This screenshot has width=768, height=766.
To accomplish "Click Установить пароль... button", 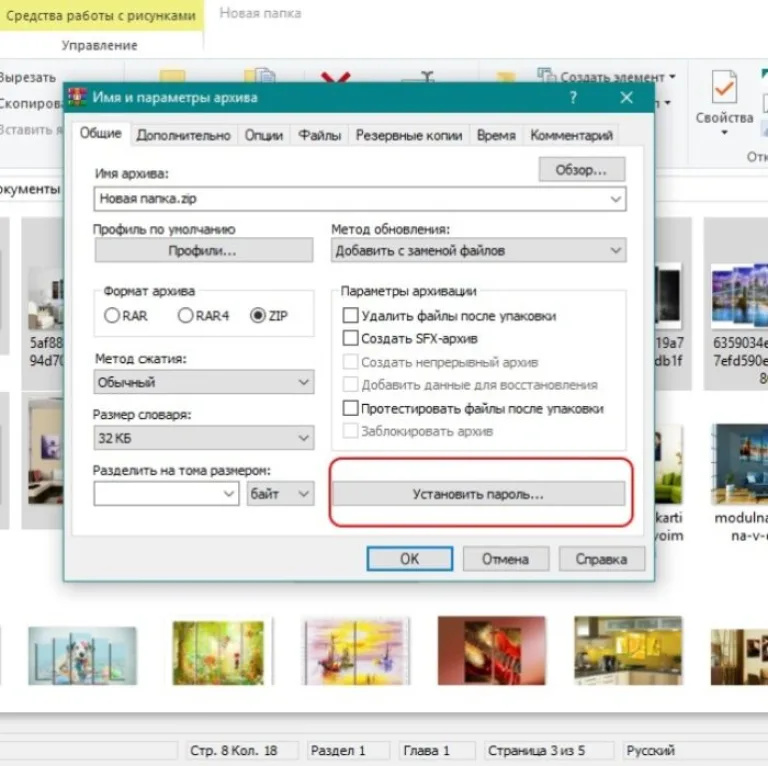I will click(479, 494).
